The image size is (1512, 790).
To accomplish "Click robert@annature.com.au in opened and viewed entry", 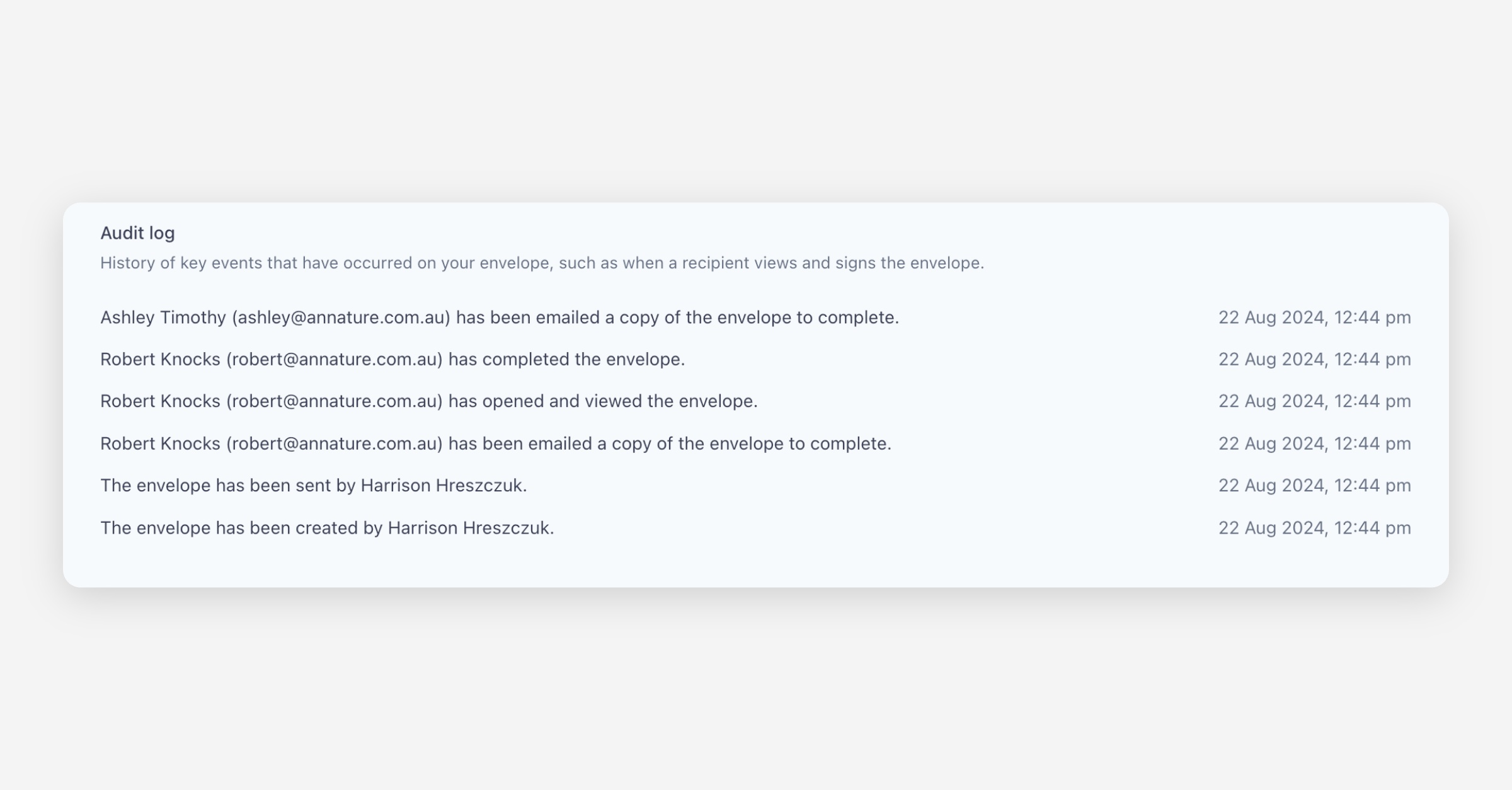I will click(x=335, y=401).
